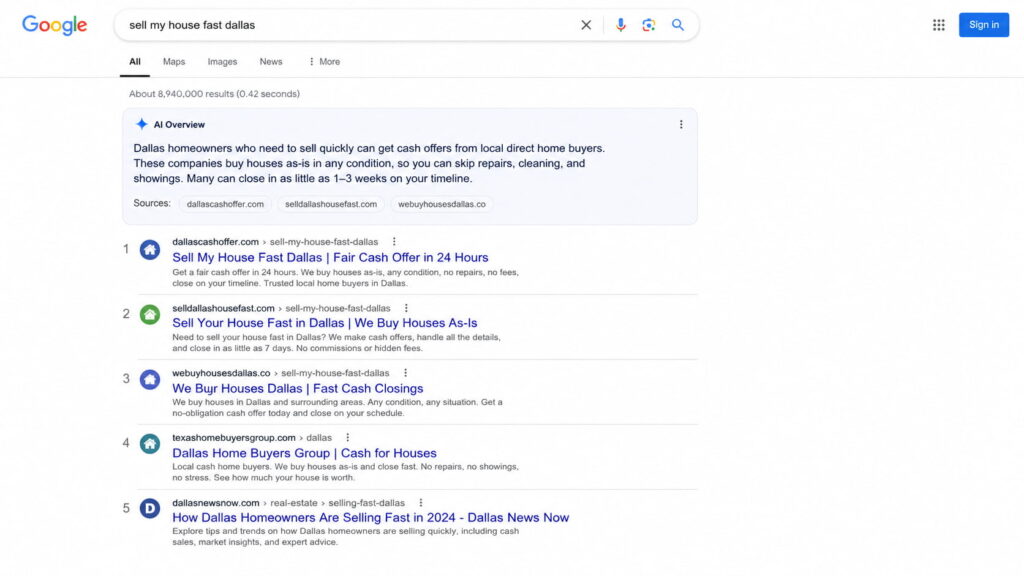Open options menu for dallascashoffer.com result
Viewport: 1024px width, 576px height.
click(x=394, y=242)
